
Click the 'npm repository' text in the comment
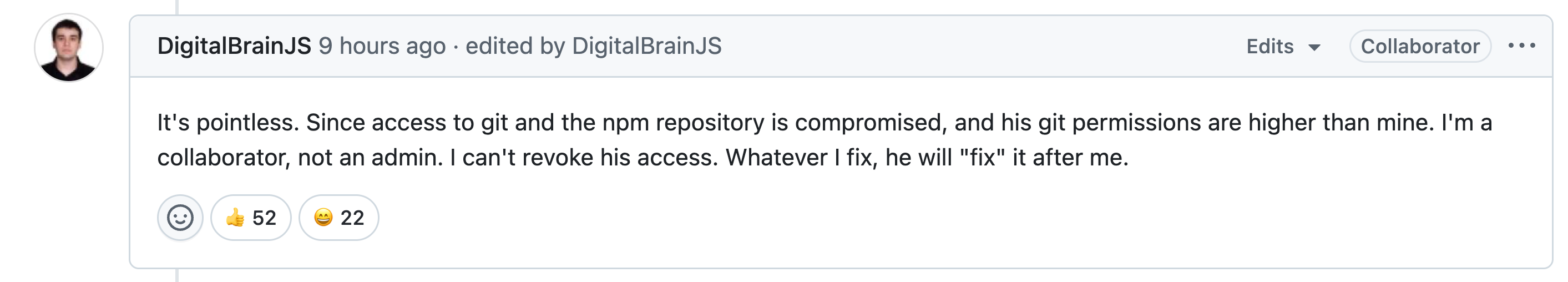coord(683,123)
